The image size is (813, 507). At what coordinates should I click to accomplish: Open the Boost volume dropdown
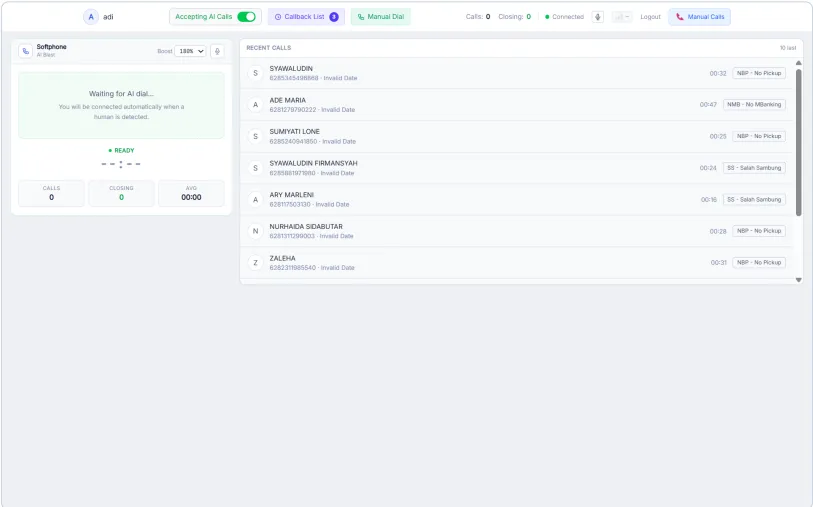[x=190, y=51]
